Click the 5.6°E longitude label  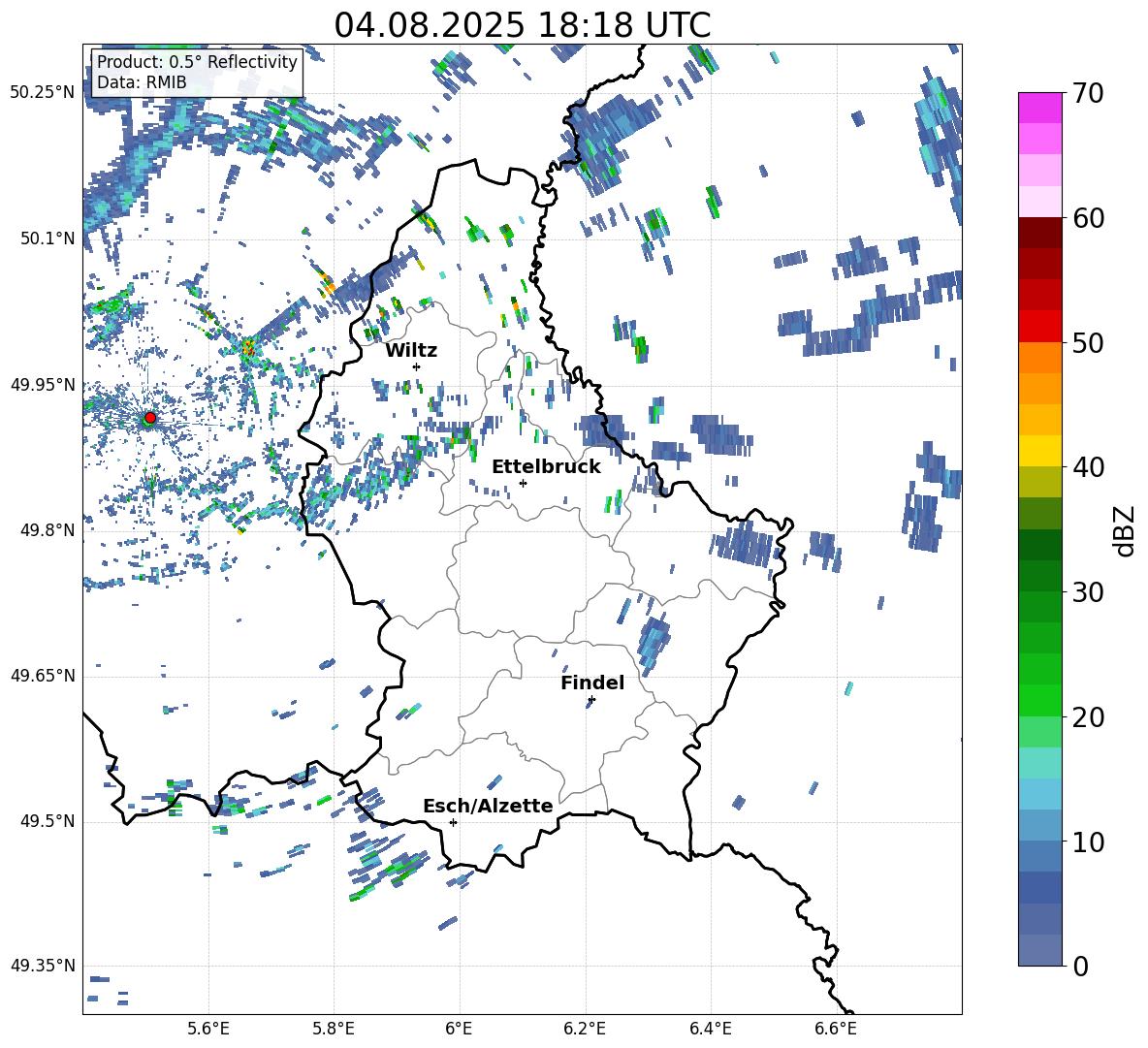(x=208, y=1029)
